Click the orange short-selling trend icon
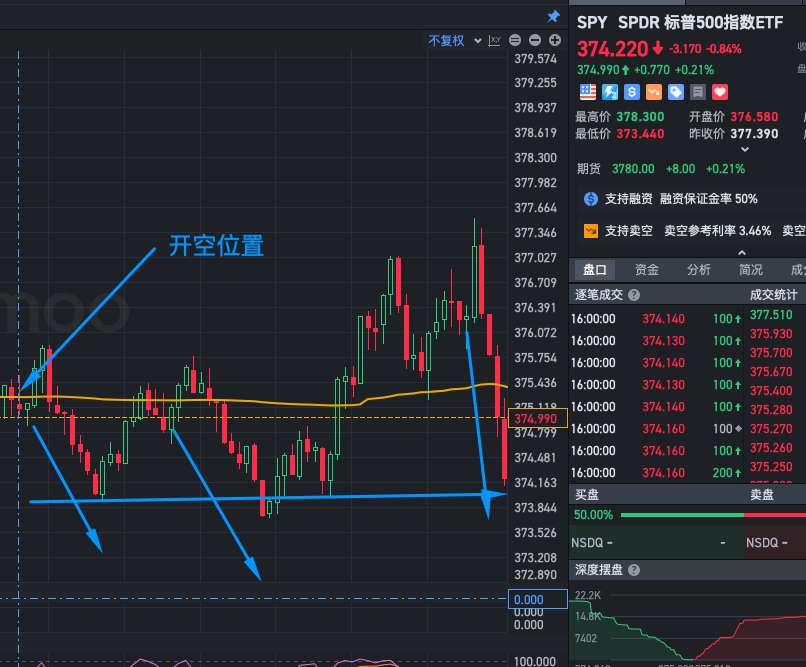Image resolution: width=806 pixels, height=667 pixels. [654, 92]
